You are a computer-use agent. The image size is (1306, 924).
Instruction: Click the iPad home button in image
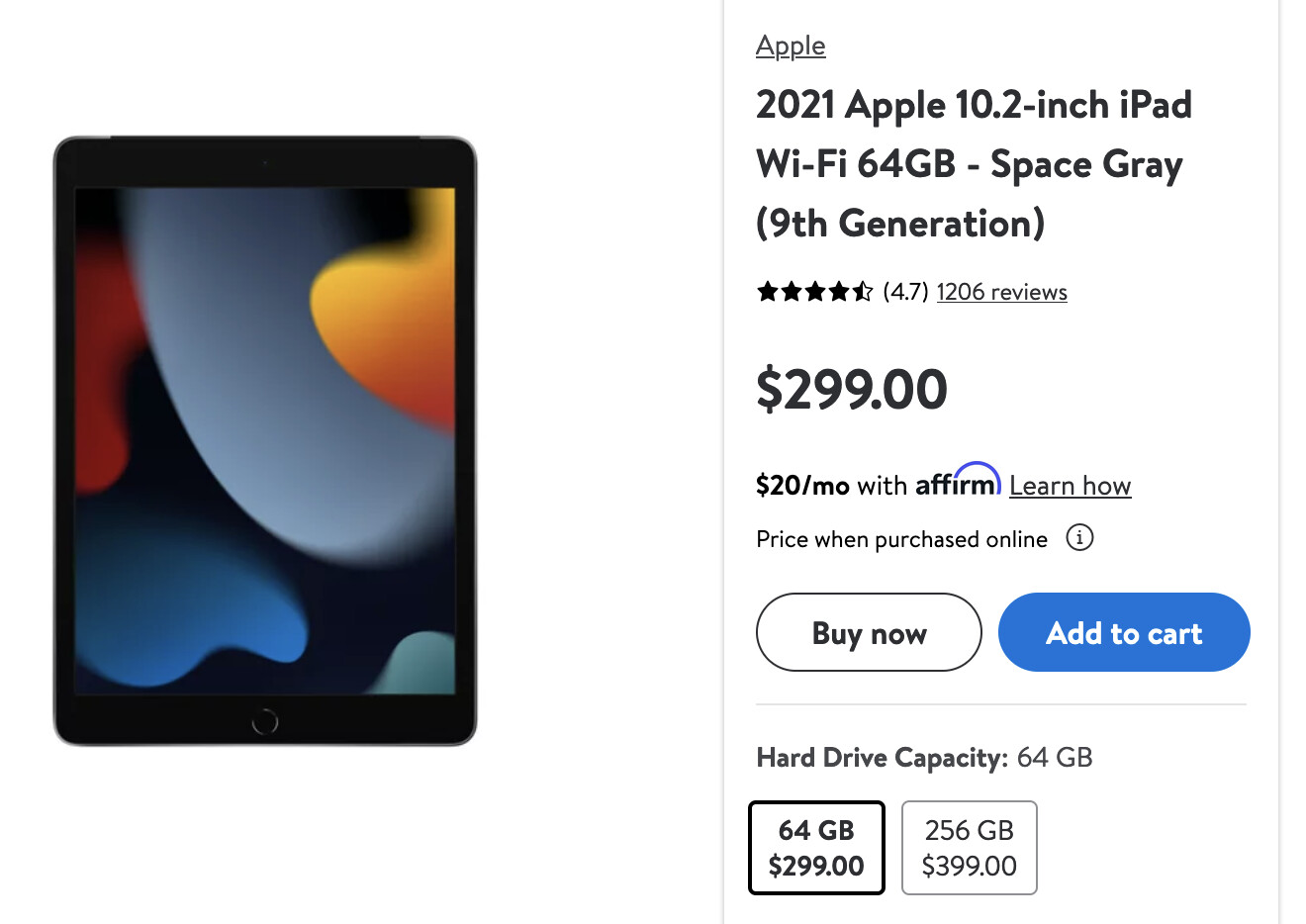(x=265, y=721)
